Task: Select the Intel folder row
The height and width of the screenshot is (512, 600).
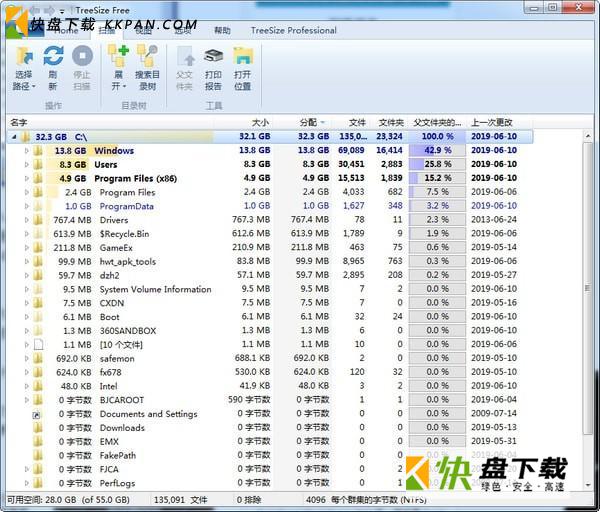Action: [272, 386]
